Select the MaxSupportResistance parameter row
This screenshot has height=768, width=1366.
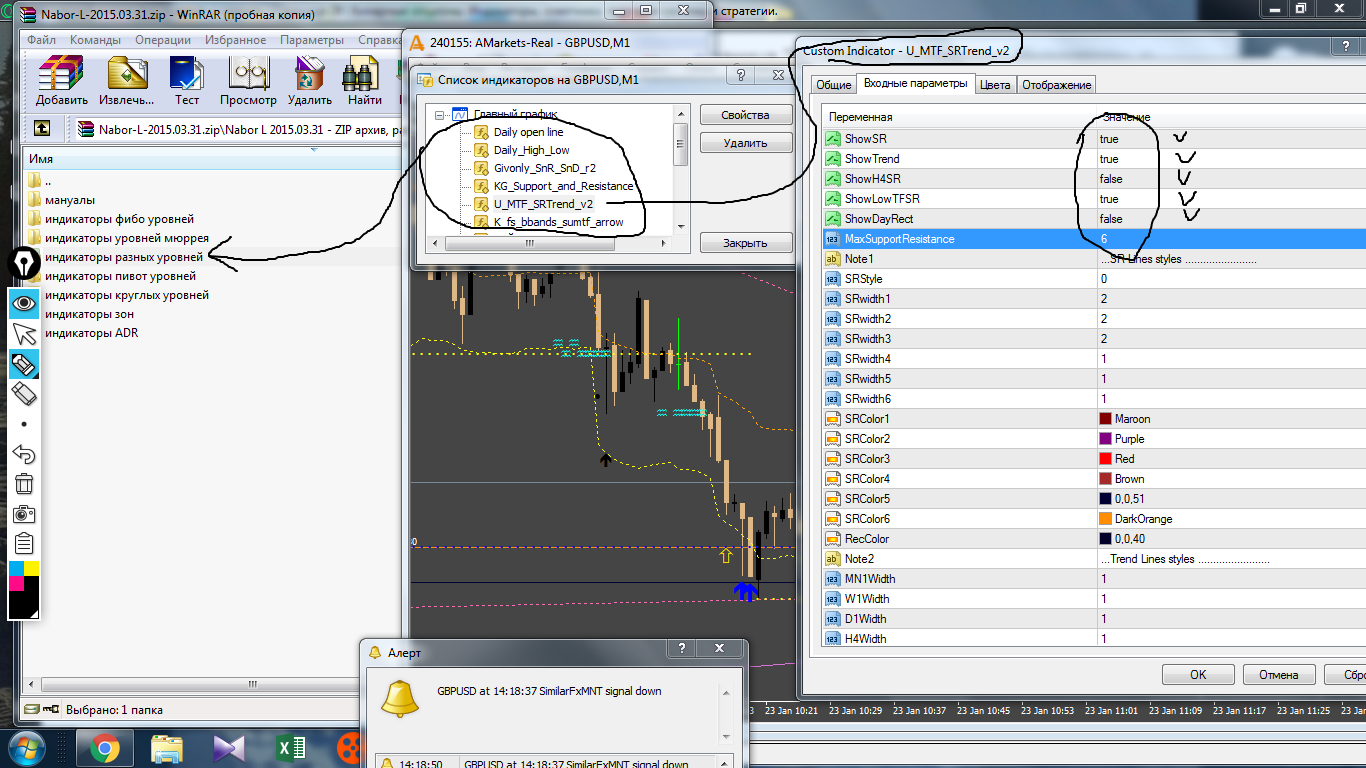tap(1094, 239)
